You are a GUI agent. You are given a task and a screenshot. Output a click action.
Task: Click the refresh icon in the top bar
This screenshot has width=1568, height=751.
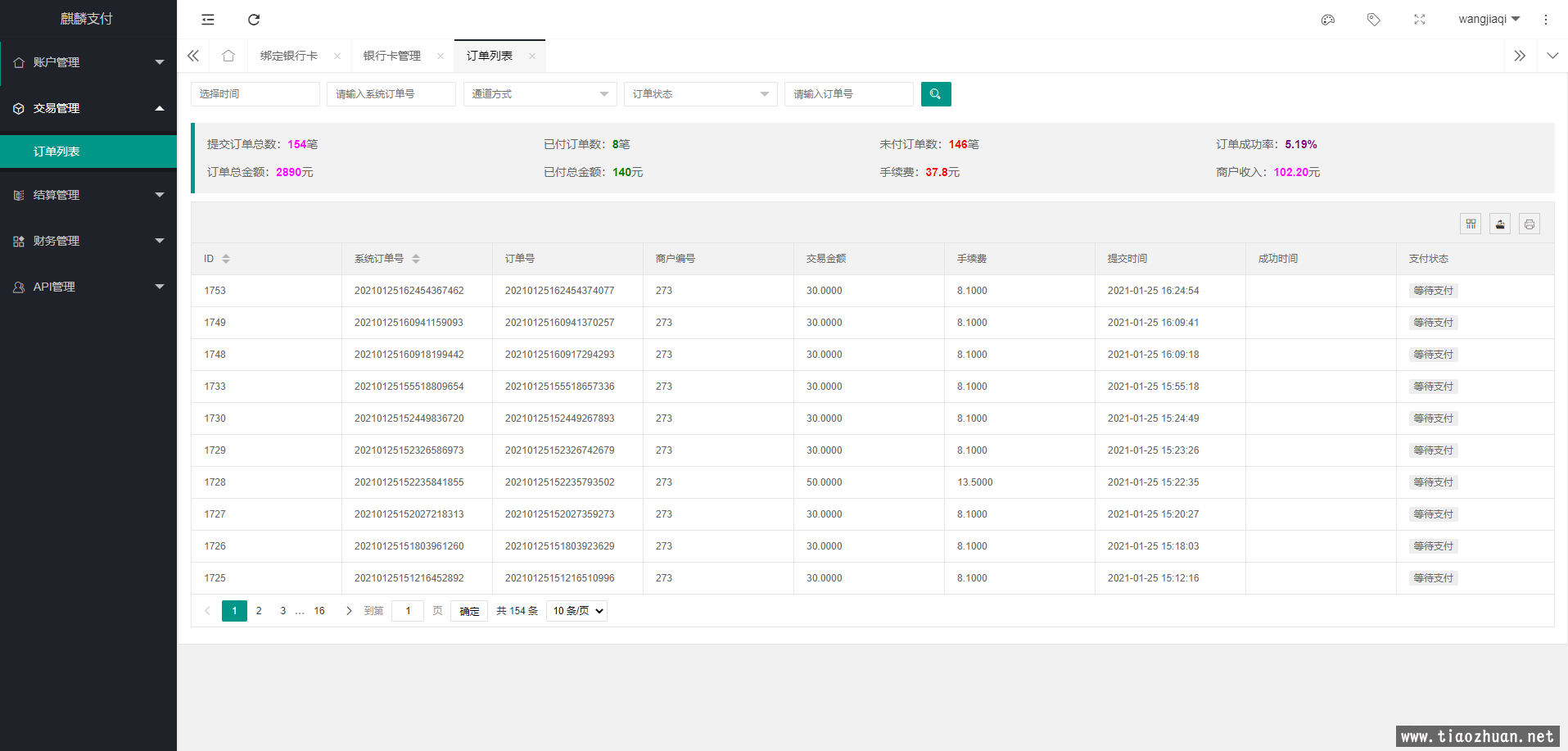pos(254,20)
